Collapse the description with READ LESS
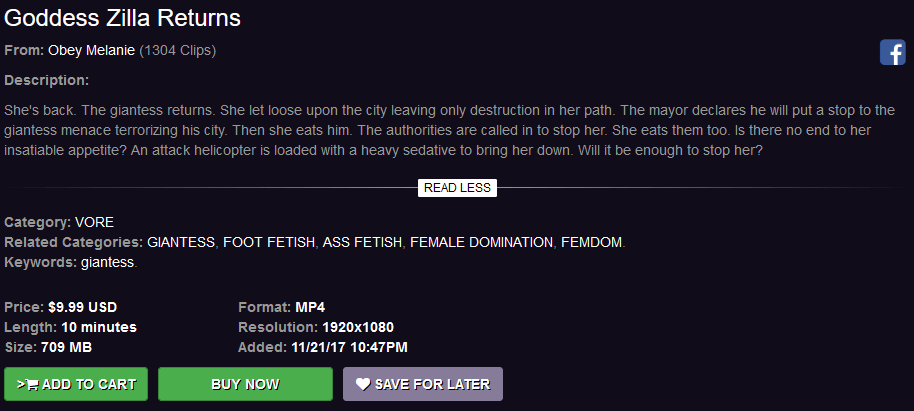 tap(457, 188)
